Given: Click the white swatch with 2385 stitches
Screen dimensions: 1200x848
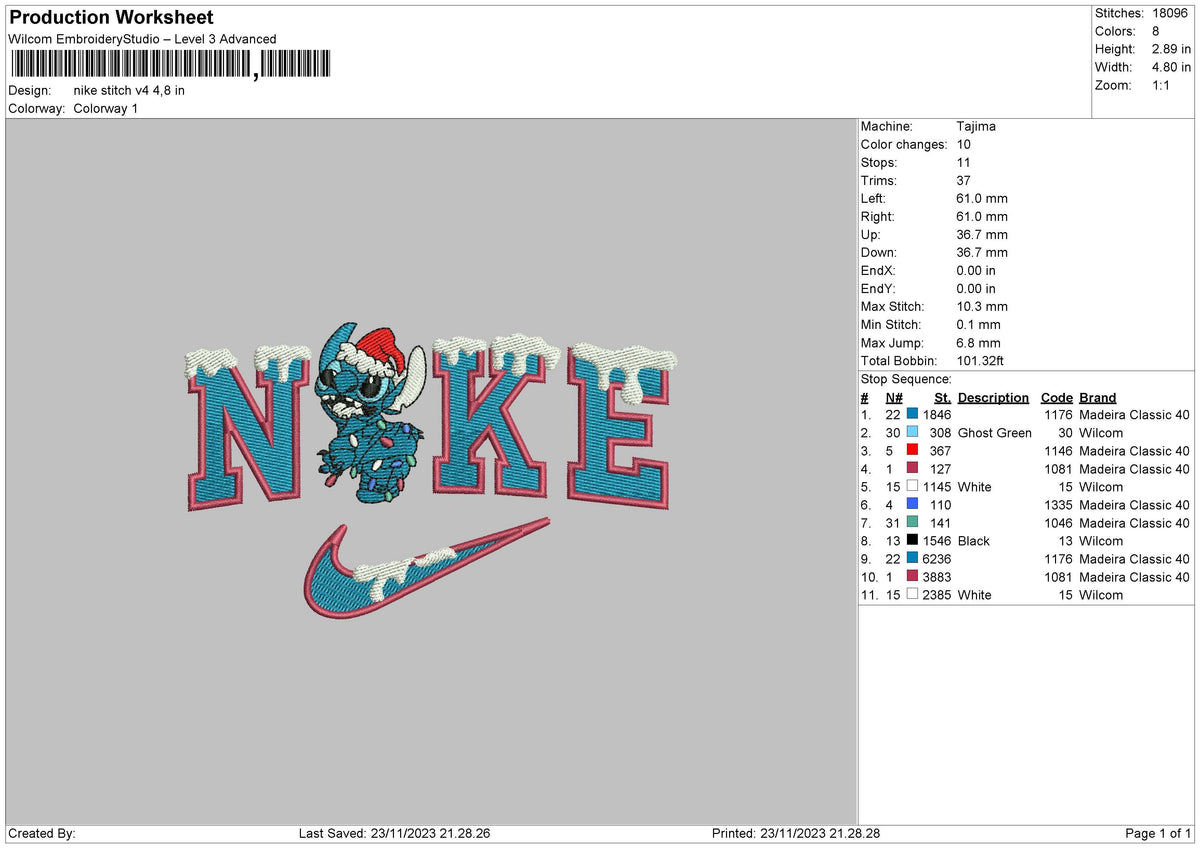Looking at the screenshot, I should pyautogui.click(x=912, y=595).
